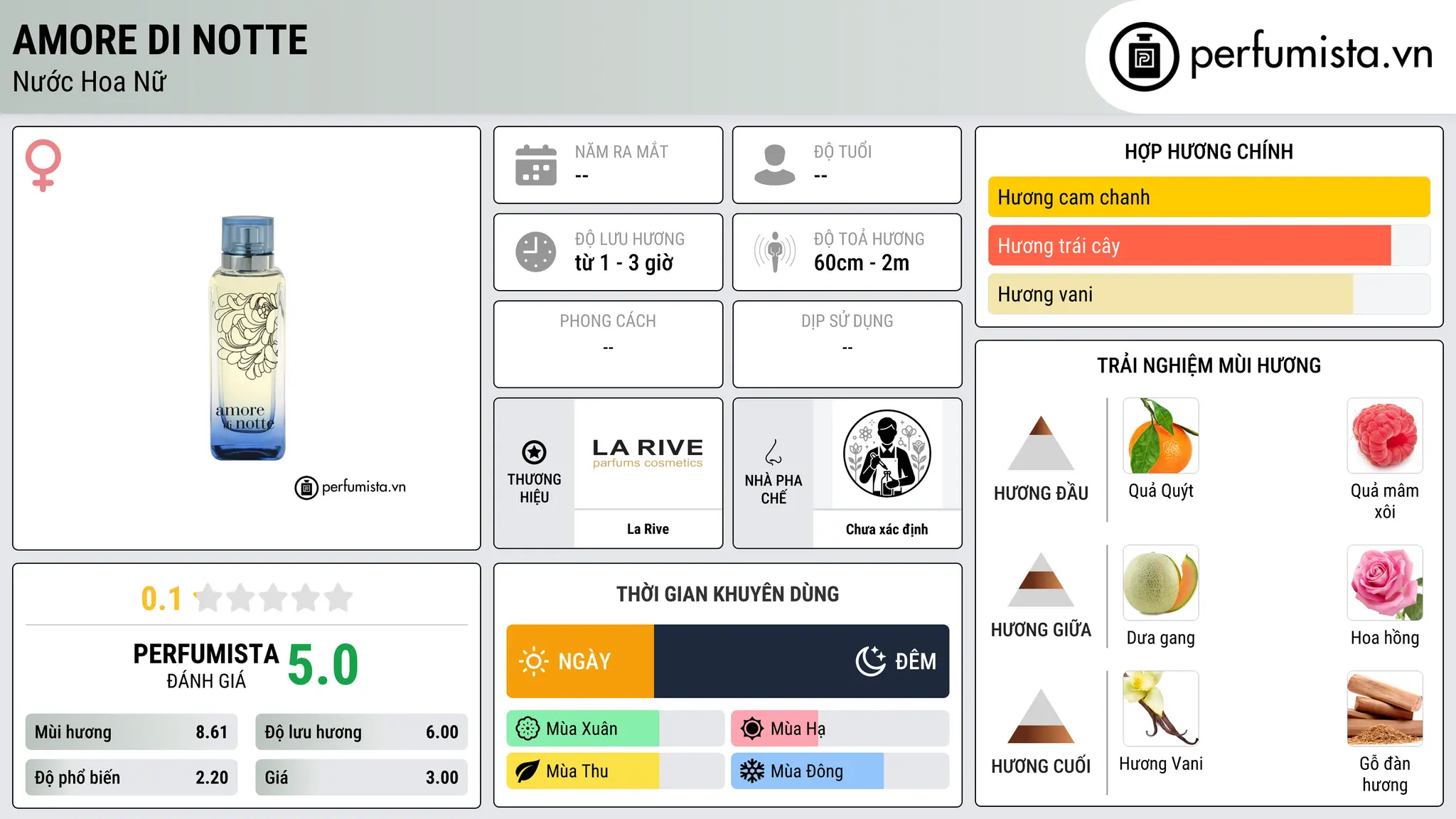This screenshot has height=819, width=1456.
Task: Click the clock icon beside Độ lưu hương
Action: click(536, 252)
